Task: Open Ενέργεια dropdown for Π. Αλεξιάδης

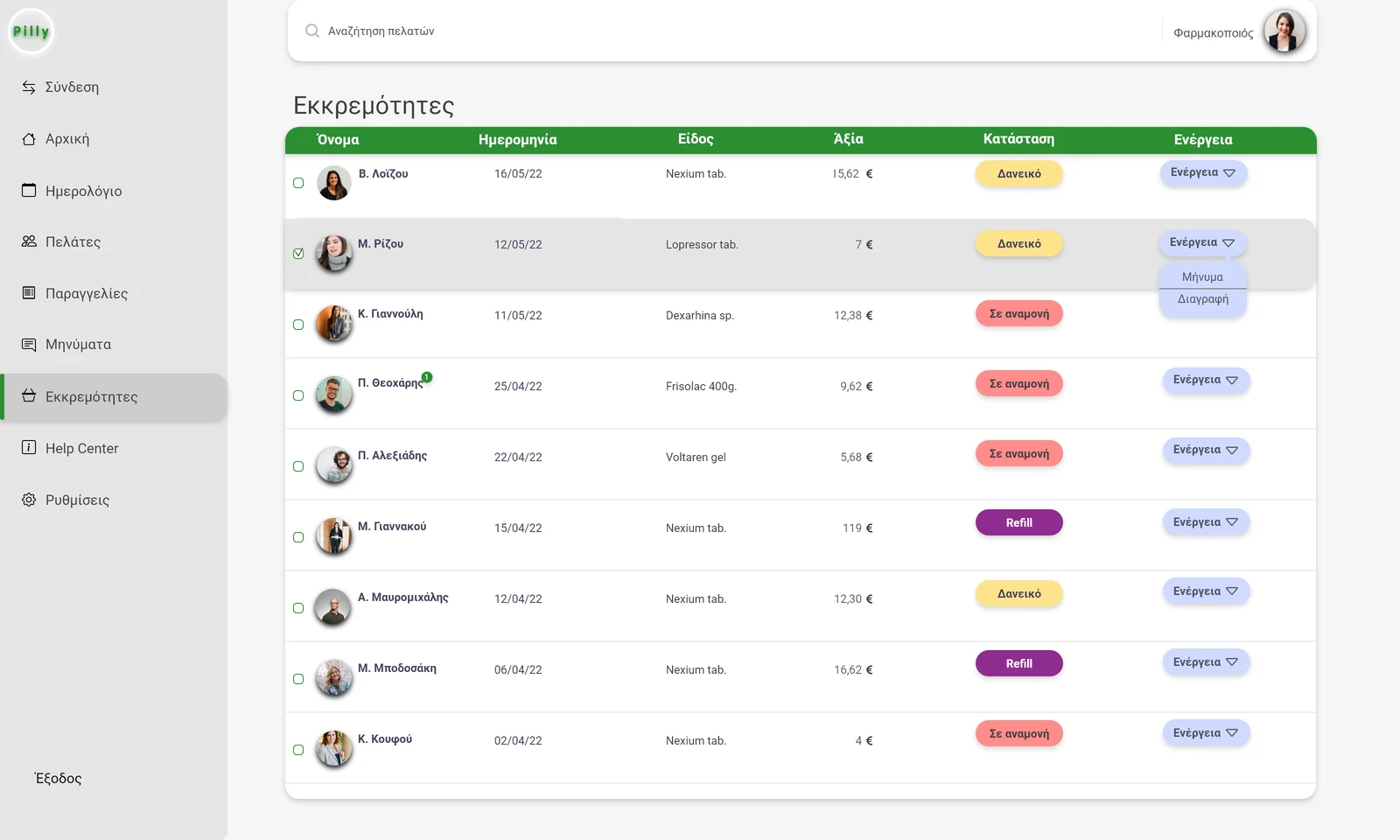Action: pyautogui.click(x=1206, y=450)
